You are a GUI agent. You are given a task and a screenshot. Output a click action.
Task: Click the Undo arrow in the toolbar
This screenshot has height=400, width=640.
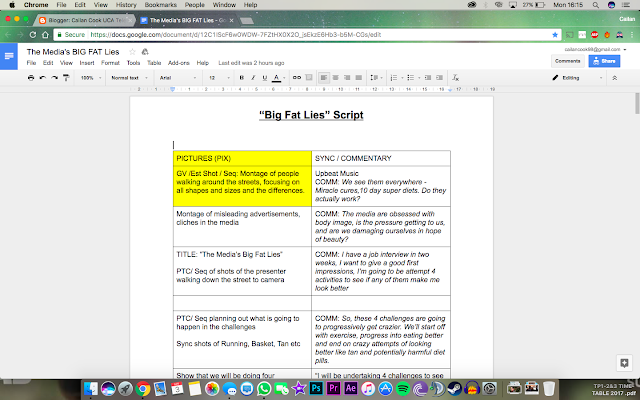pyautogui.click(x=42, y=78)
